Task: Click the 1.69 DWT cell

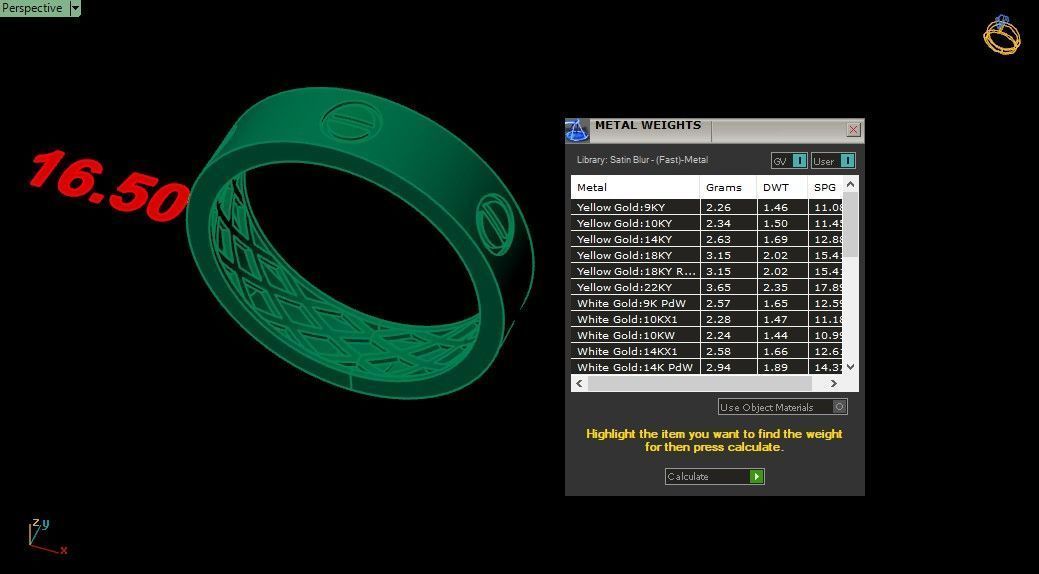Action: [782, 239]
